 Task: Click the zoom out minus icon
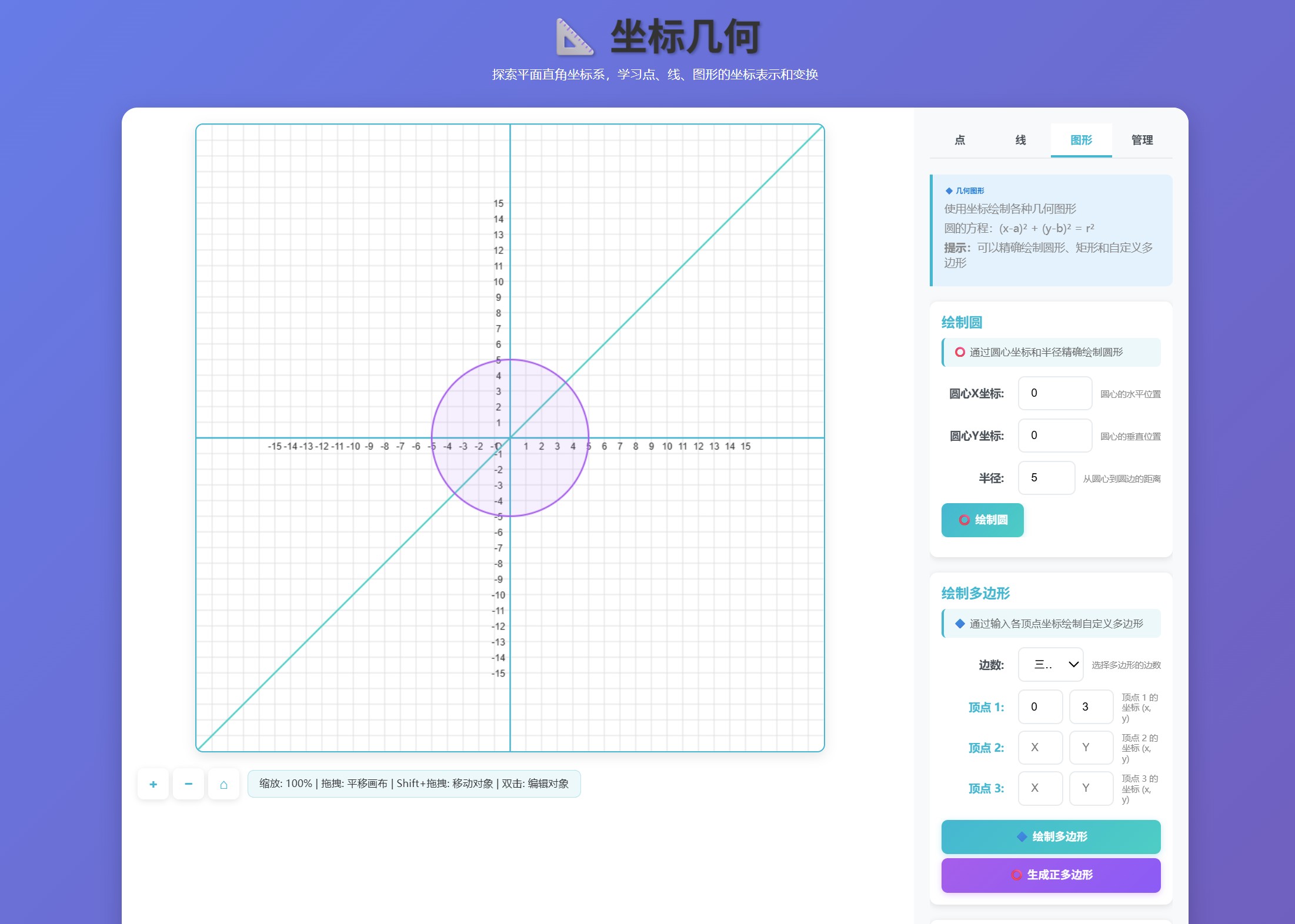click(188, 784)
